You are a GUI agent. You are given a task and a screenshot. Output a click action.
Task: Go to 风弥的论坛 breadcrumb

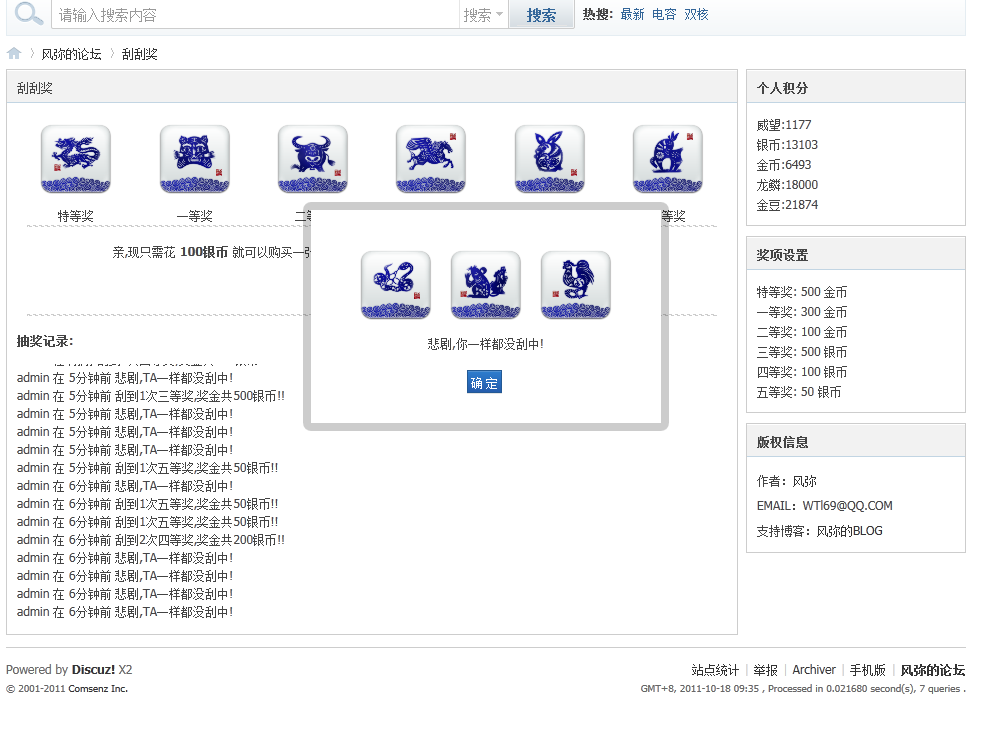tap(71, 54)
